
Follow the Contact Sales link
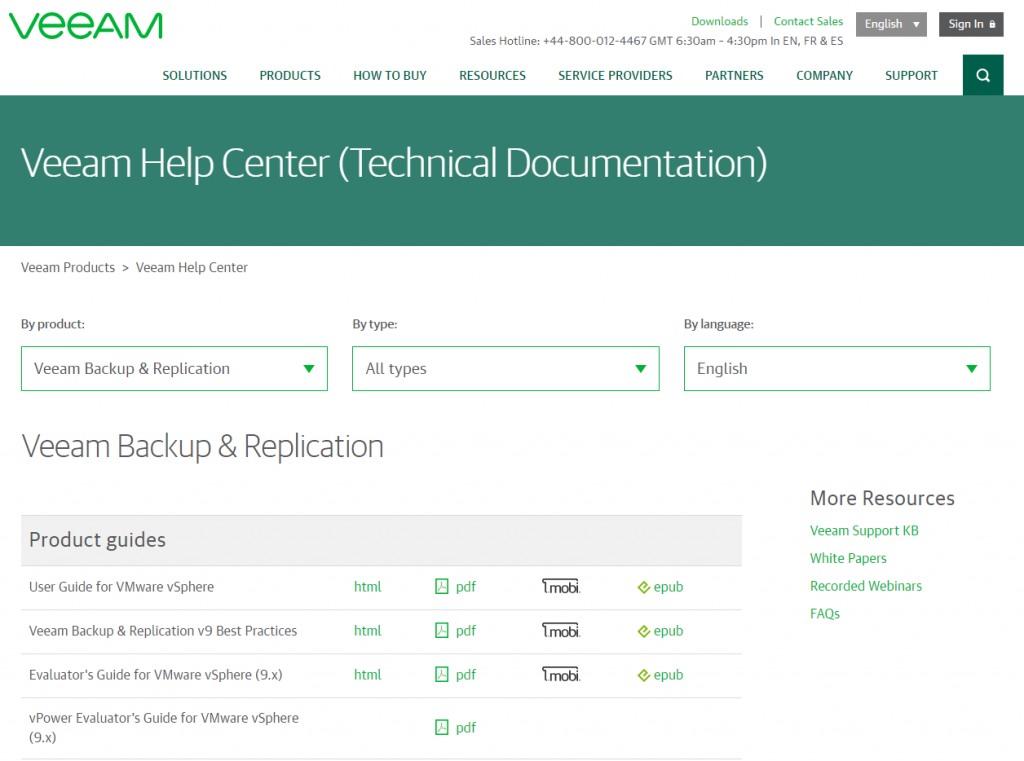[x=808, y=22]
